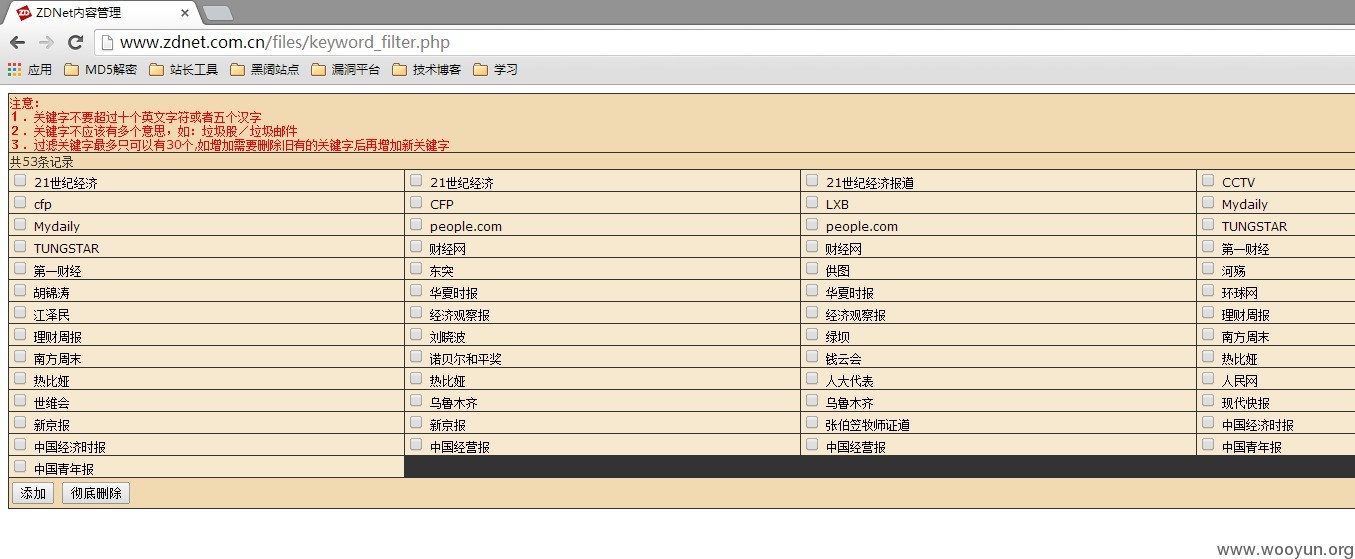Open the 应用 apps shortcut
Image resolution: width=1355 pixels, height=559 pixels.
pos(30,70)
